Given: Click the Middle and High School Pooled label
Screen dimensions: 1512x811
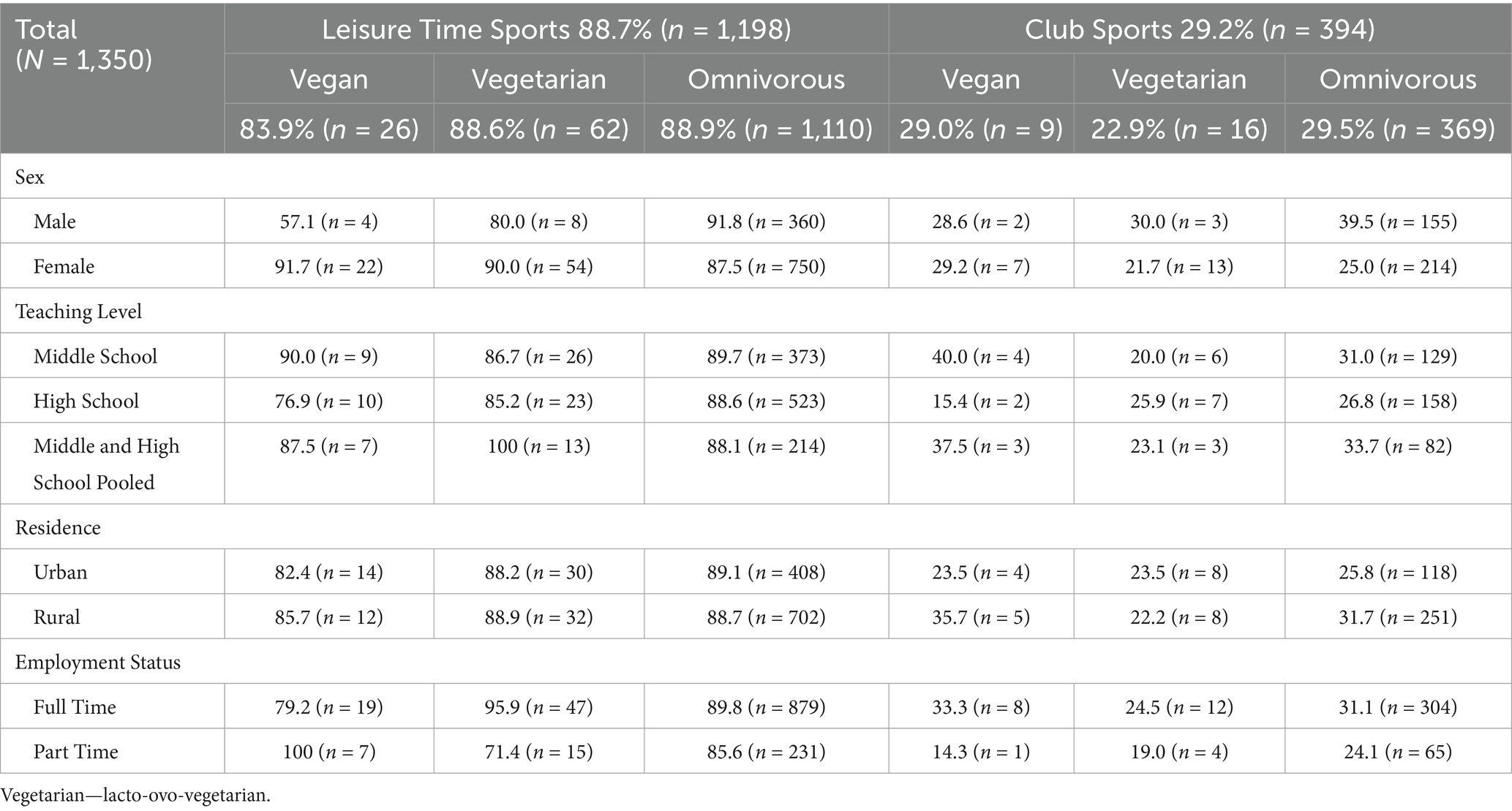Looking at the screenshot, I should pyautogui.click(x=106, y=464).
